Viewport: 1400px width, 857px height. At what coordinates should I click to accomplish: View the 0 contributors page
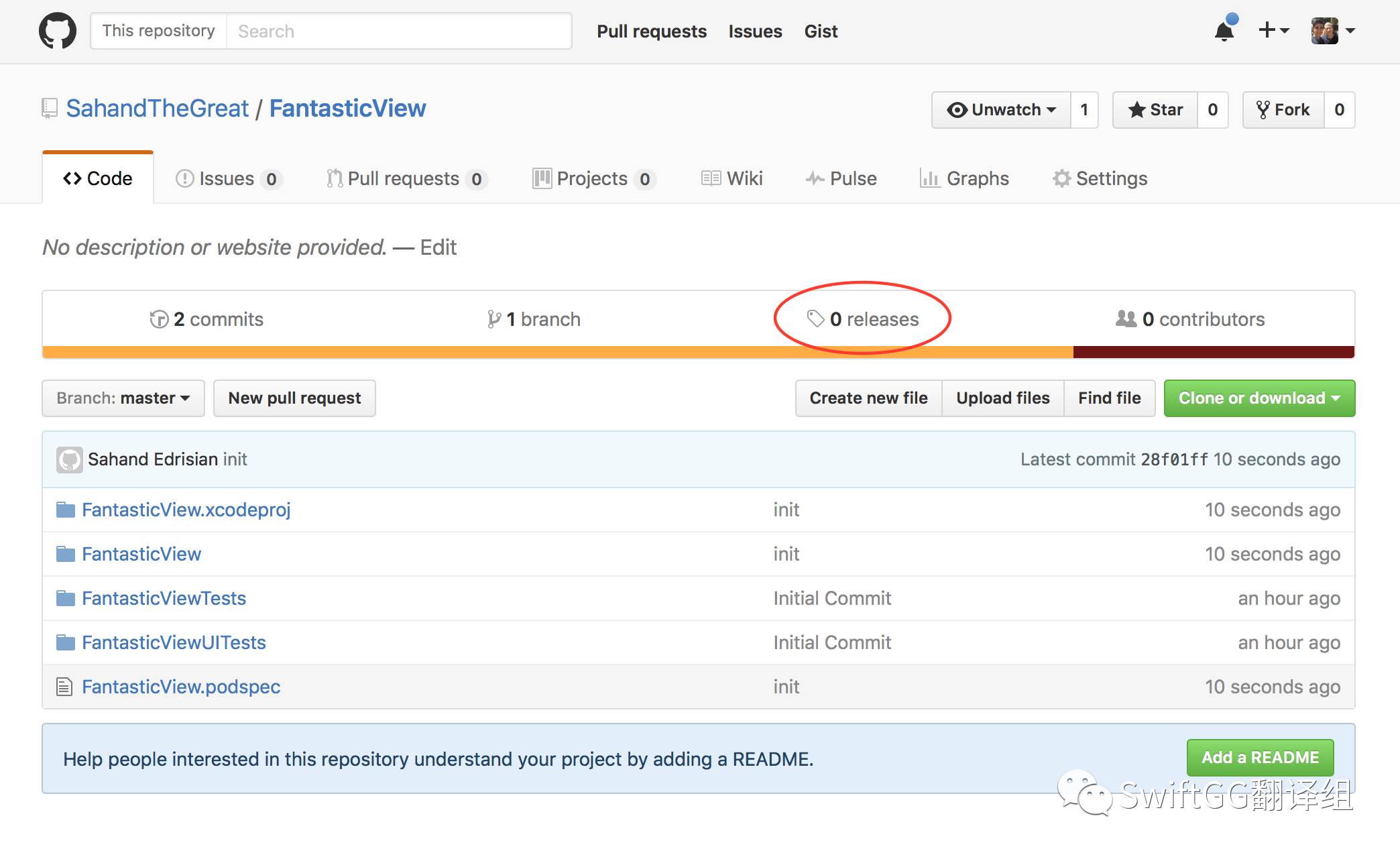[x=1190, y=319]
